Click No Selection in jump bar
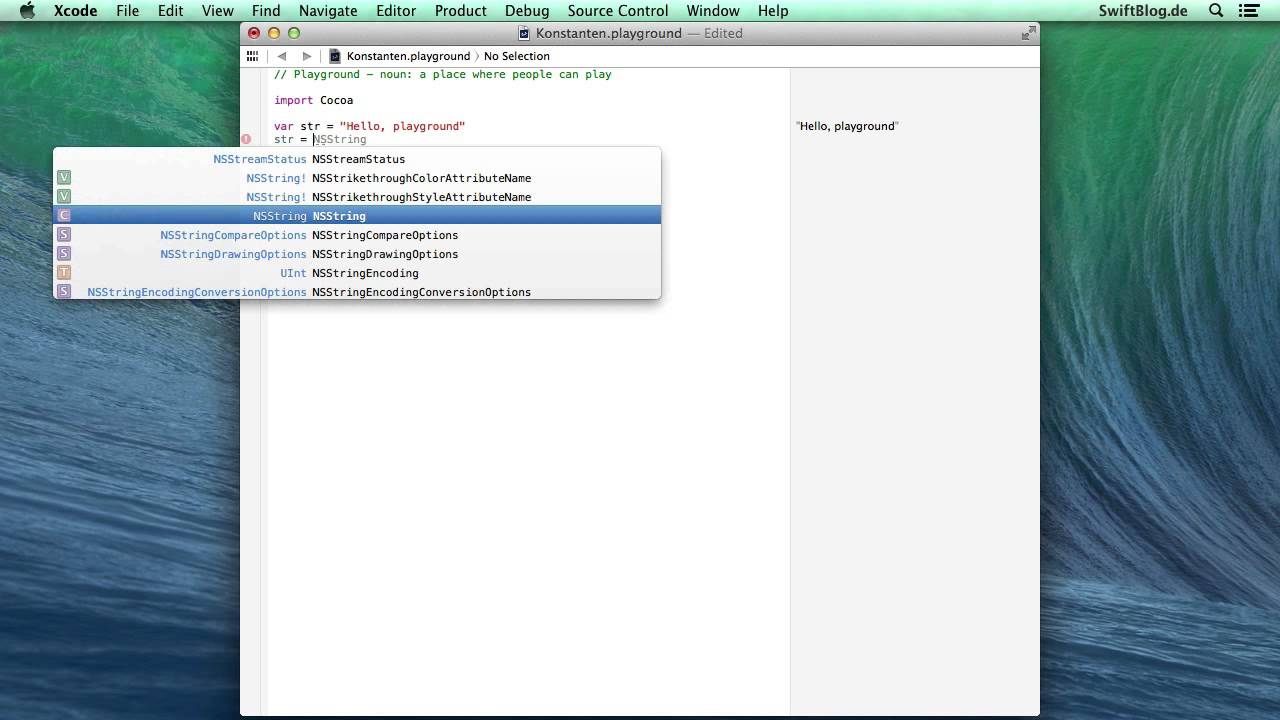 (517, 56)
